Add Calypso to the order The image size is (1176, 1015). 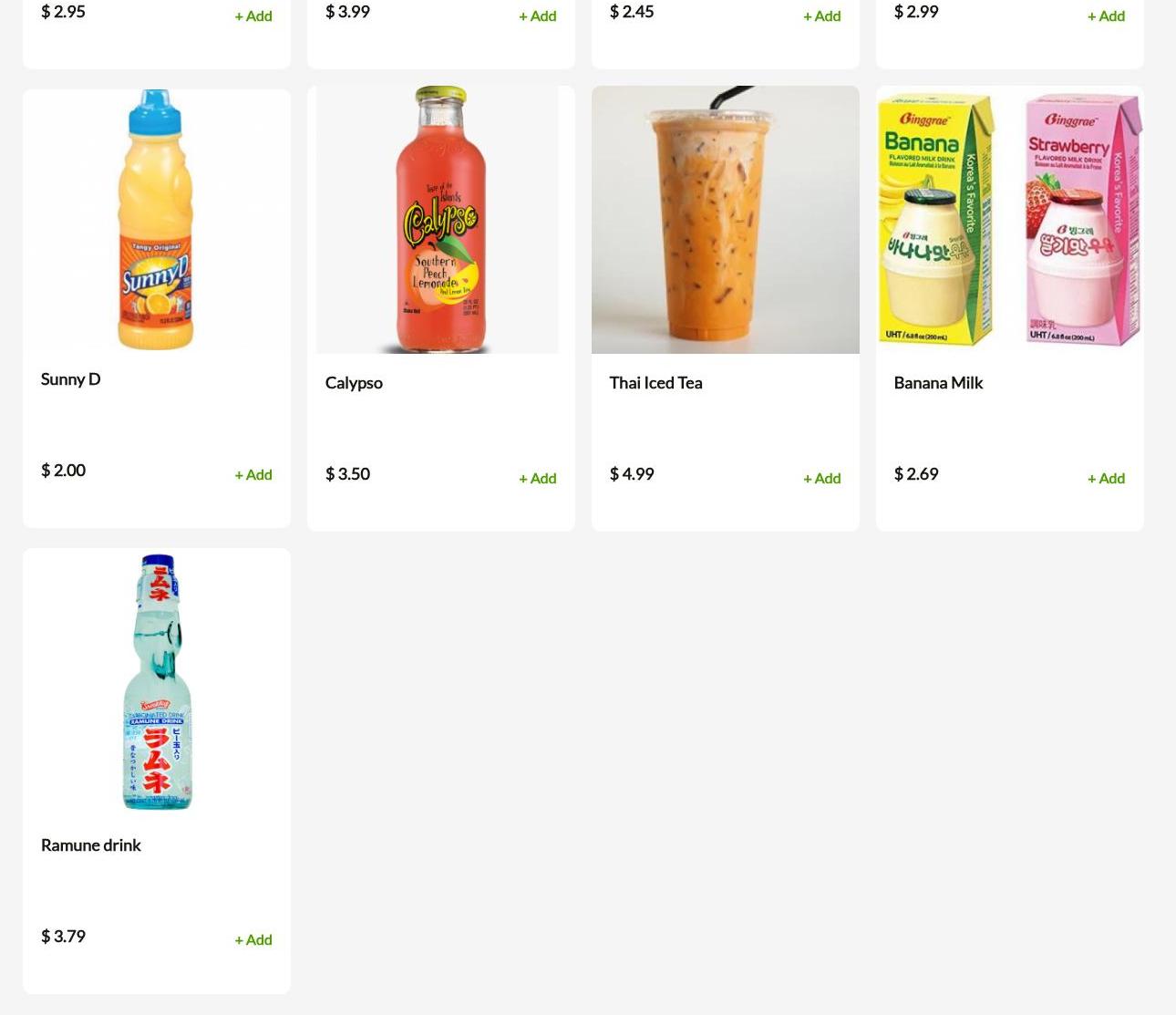538,478
